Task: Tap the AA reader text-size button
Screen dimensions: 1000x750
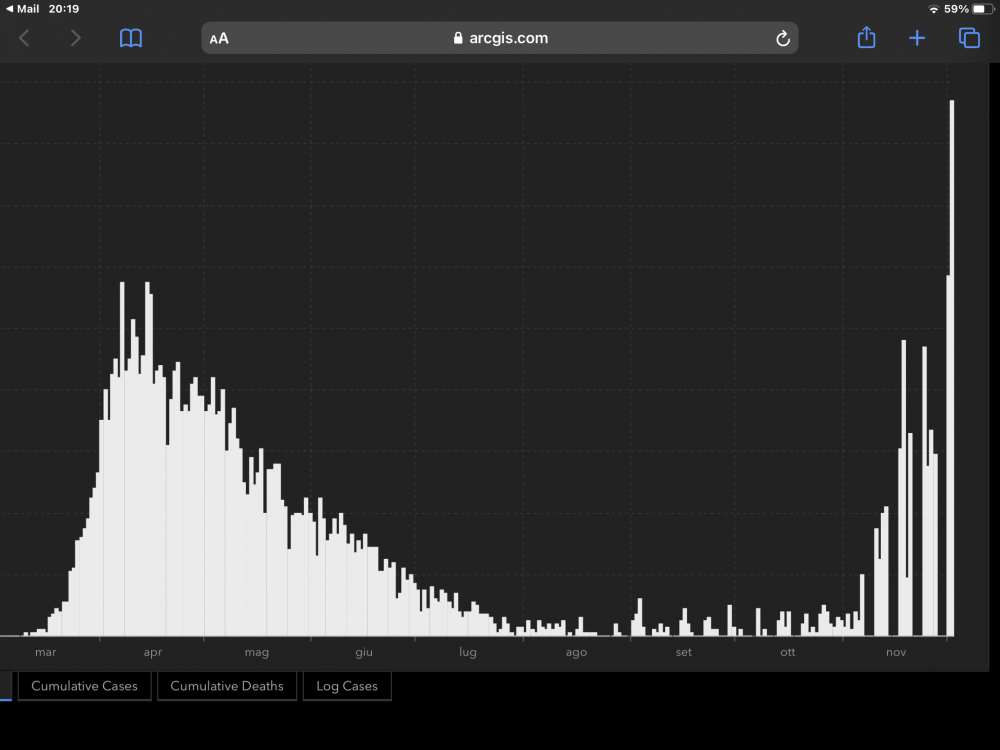Action: point(219,38)
